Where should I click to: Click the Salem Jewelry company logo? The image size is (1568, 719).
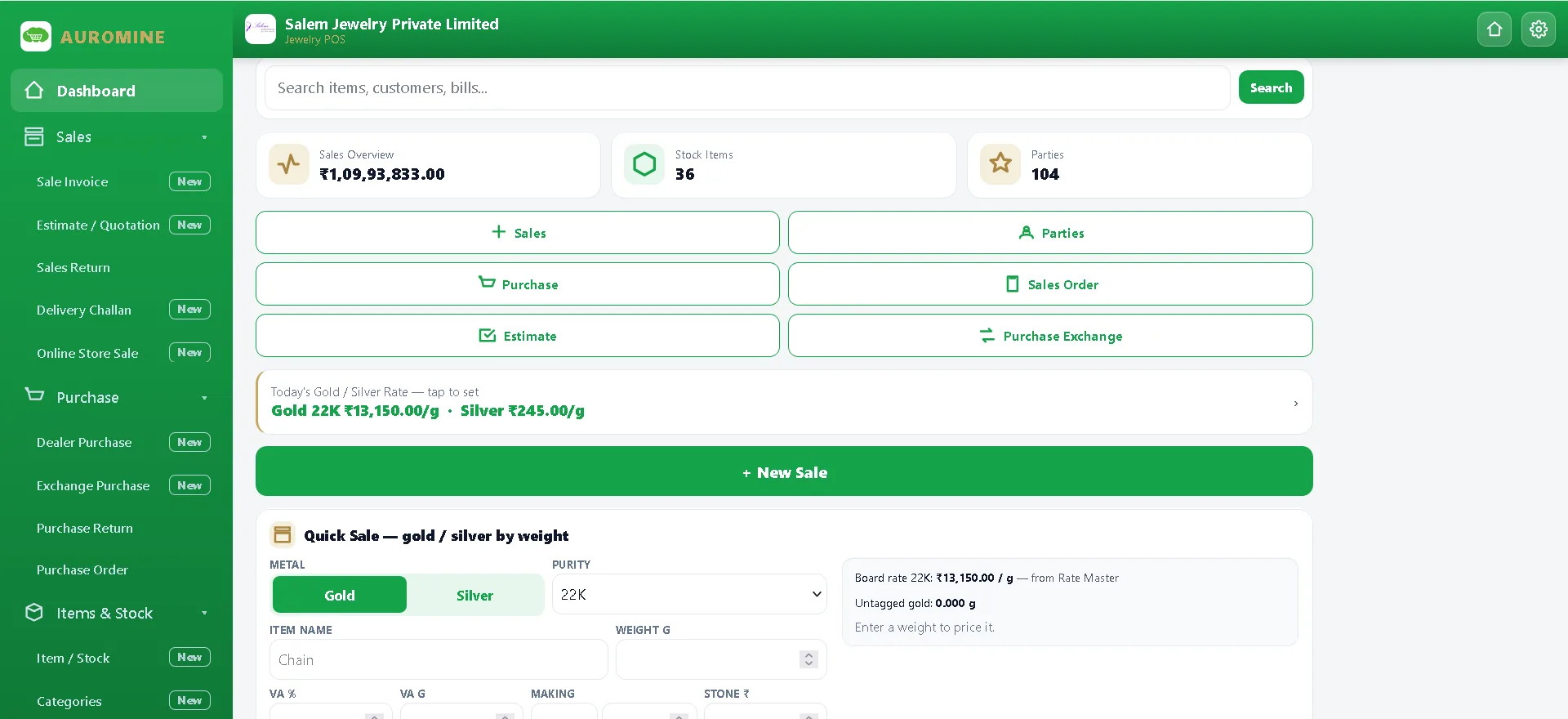click(261, 29)
